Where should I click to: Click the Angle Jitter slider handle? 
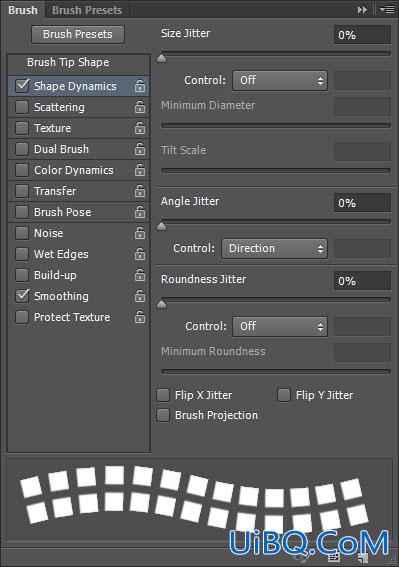click(162, 226)
